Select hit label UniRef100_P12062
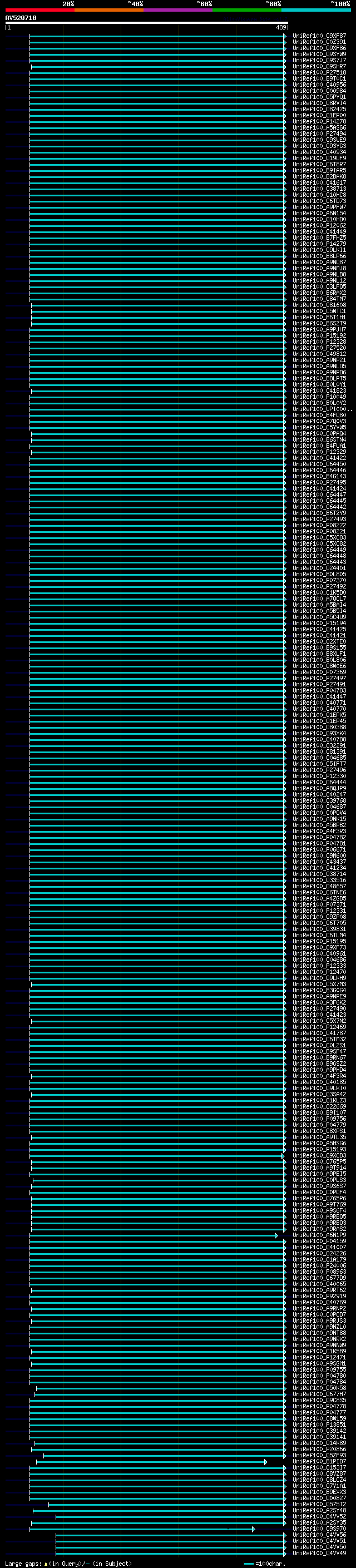The height and width of the screenshot is (1568, 356). tap(319, 225)
